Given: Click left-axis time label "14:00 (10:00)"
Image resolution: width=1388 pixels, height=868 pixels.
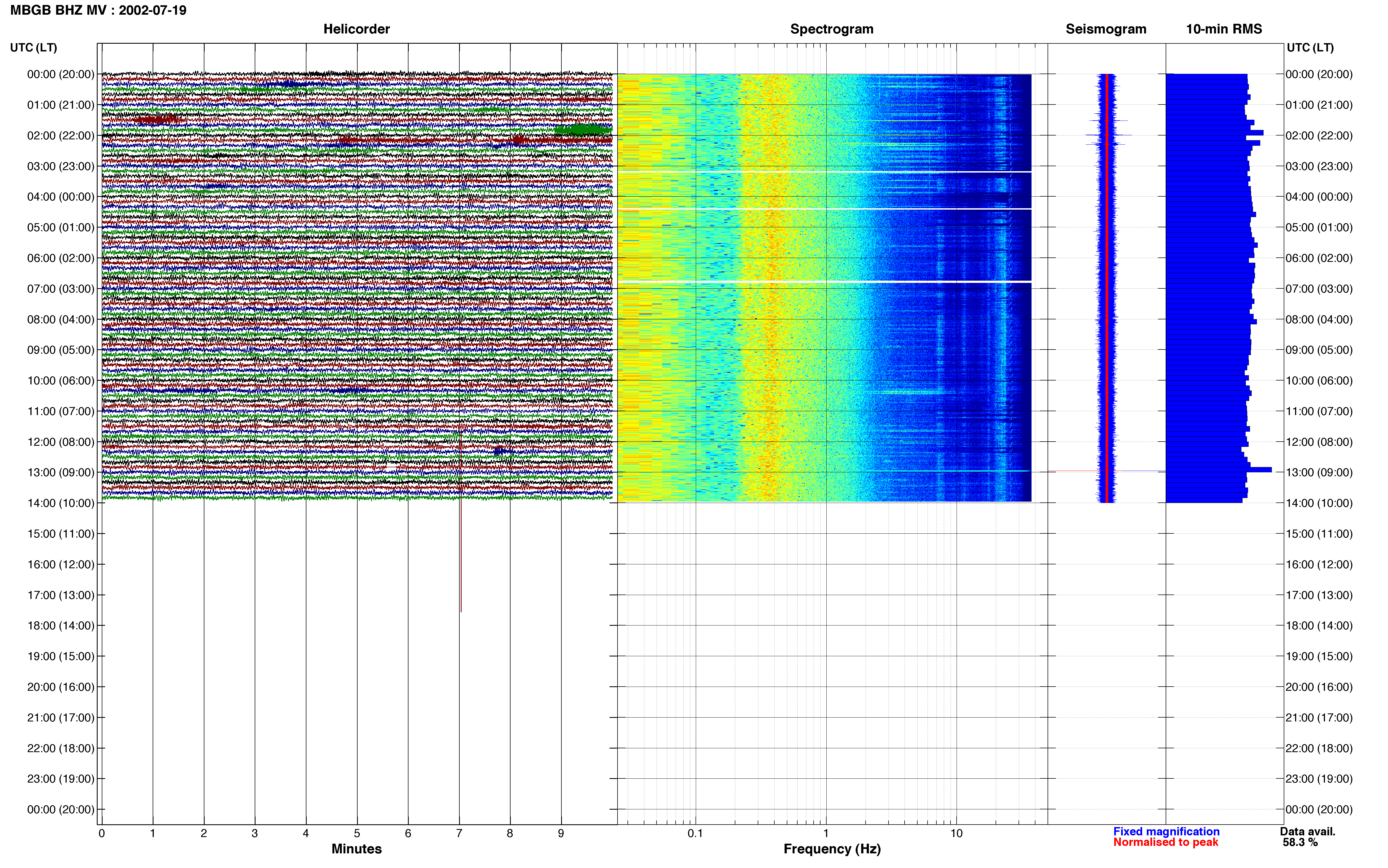Looking at the screenshot, I should pyautogui.click(x=61, y=503).
